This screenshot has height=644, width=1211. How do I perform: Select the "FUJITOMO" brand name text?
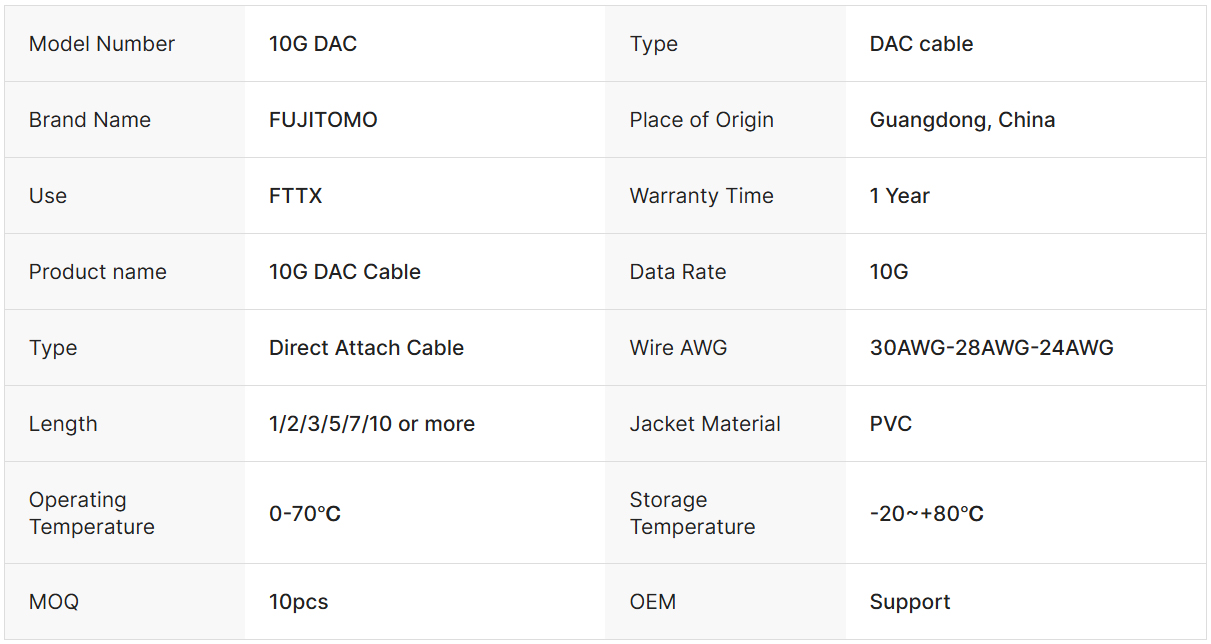[323, 120]
